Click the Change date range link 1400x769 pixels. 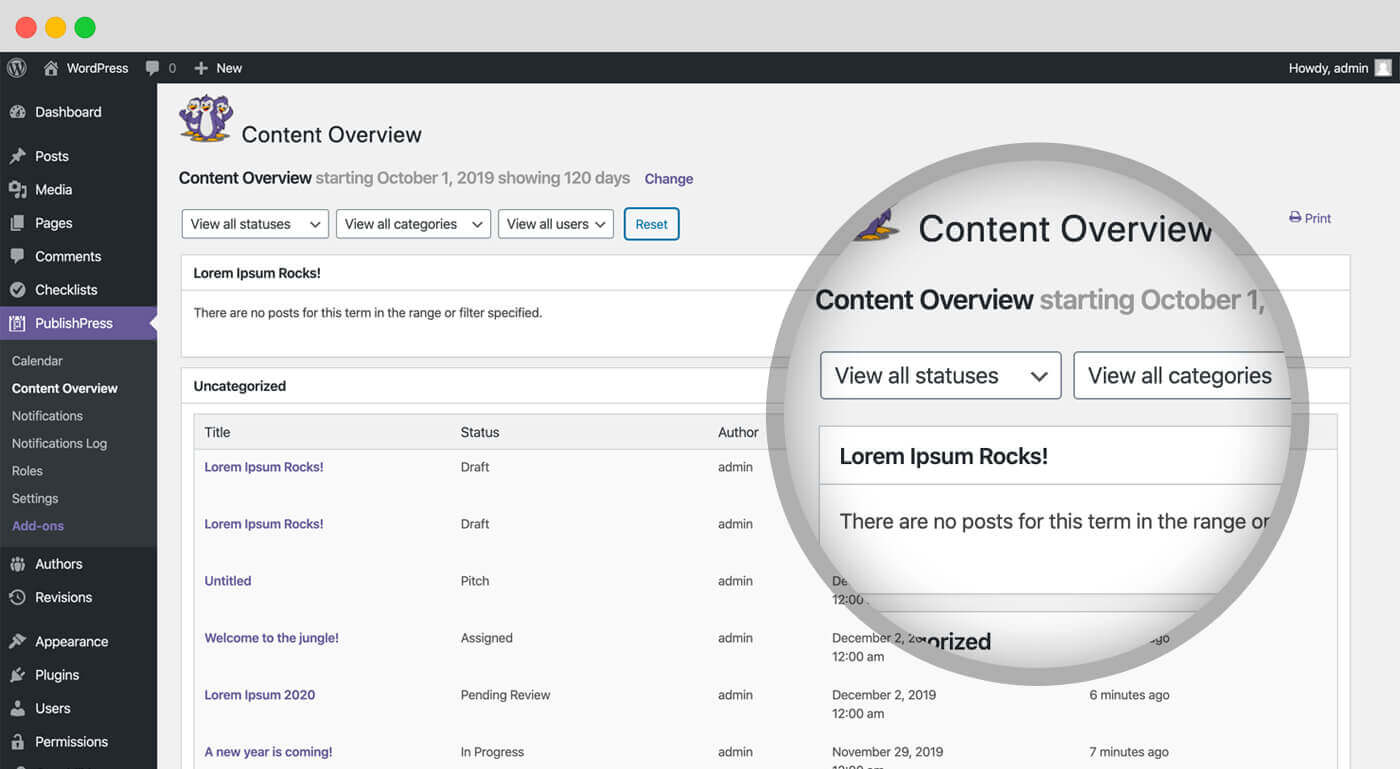(668, 179)
